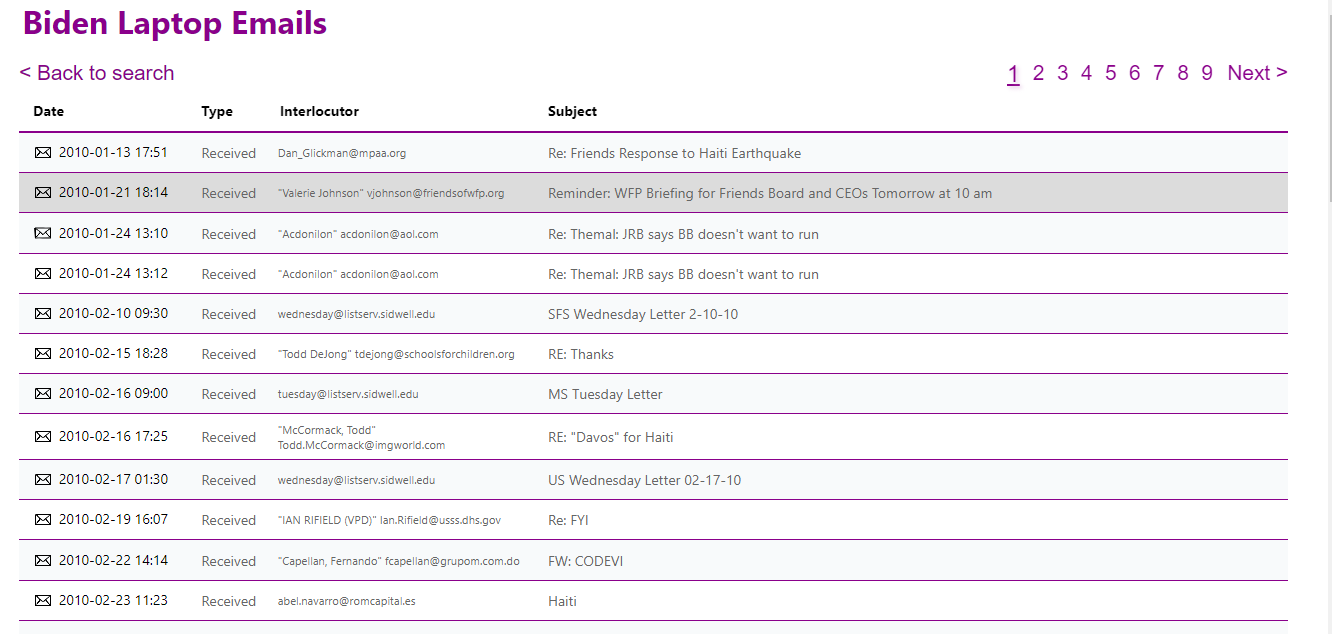This screenshot has height=634, width=1332.
Task: Click envelope icon for 2010-02-22 14:14 email
Action: click(x=43, y=560)
